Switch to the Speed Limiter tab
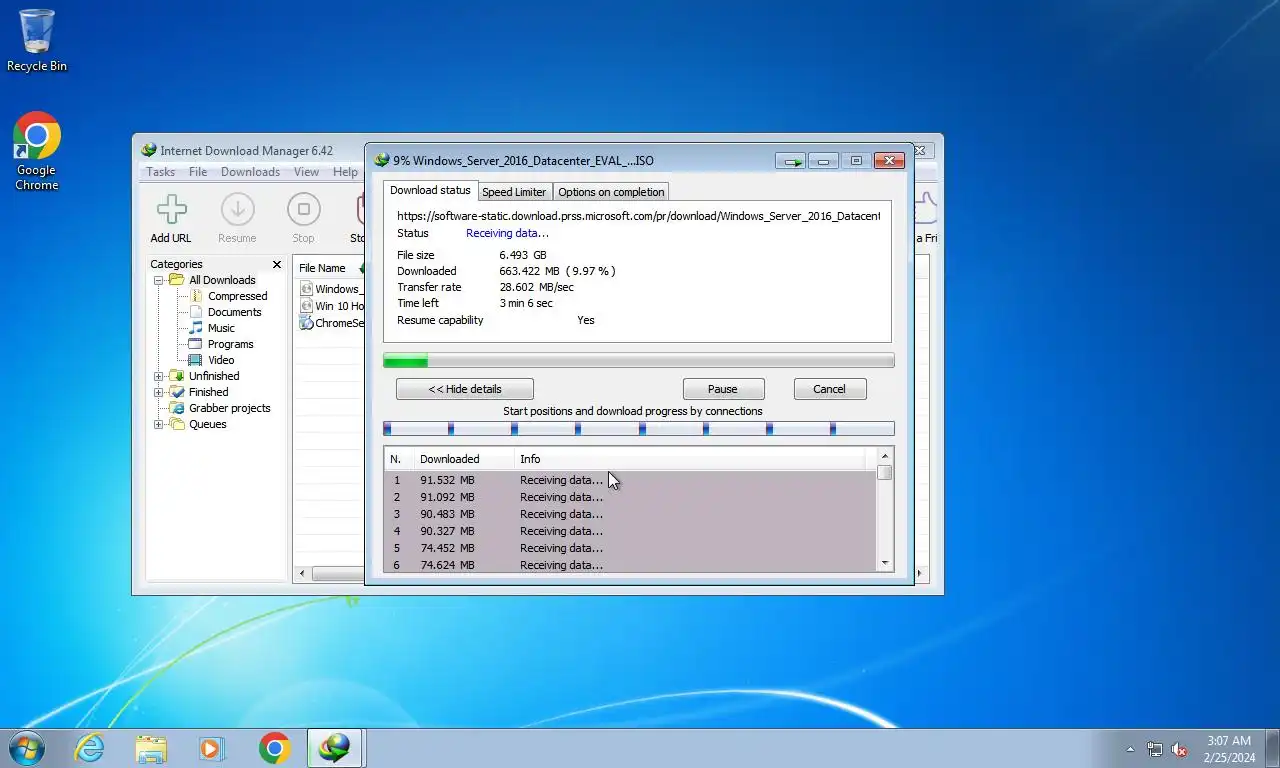 pos(514,192)
